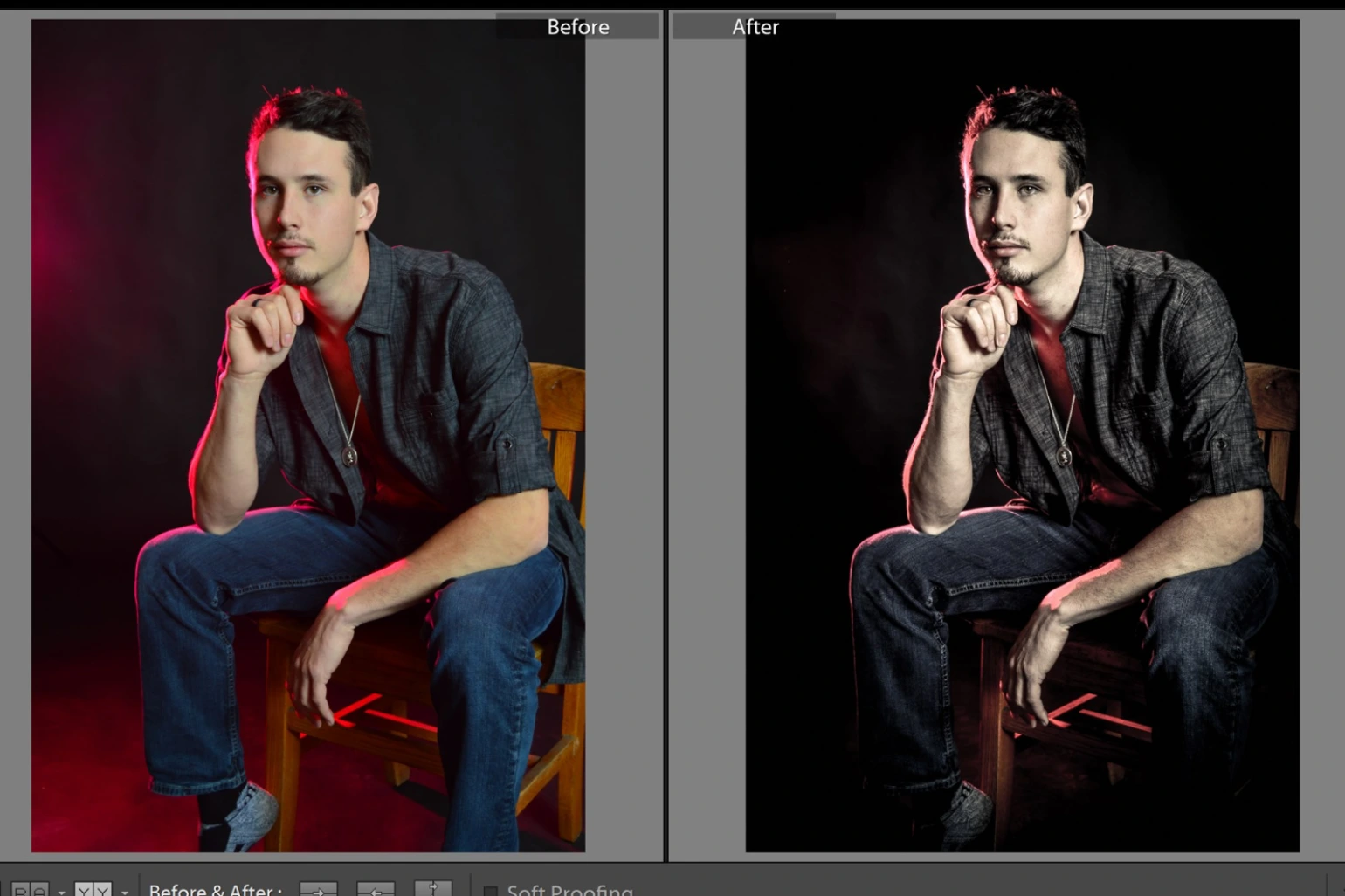The height and width of the screenshot is (896, 1345).
Task: Copy After settings to Before arrow button
Action: (x=376, y=889)
